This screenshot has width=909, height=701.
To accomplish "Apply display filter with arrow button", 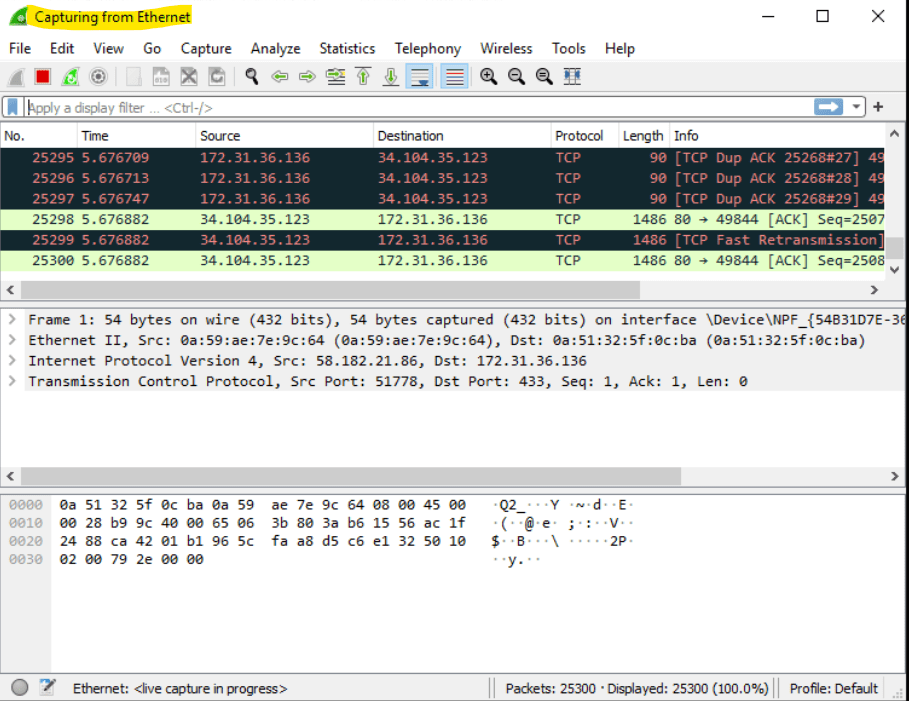I will [828, 107].
